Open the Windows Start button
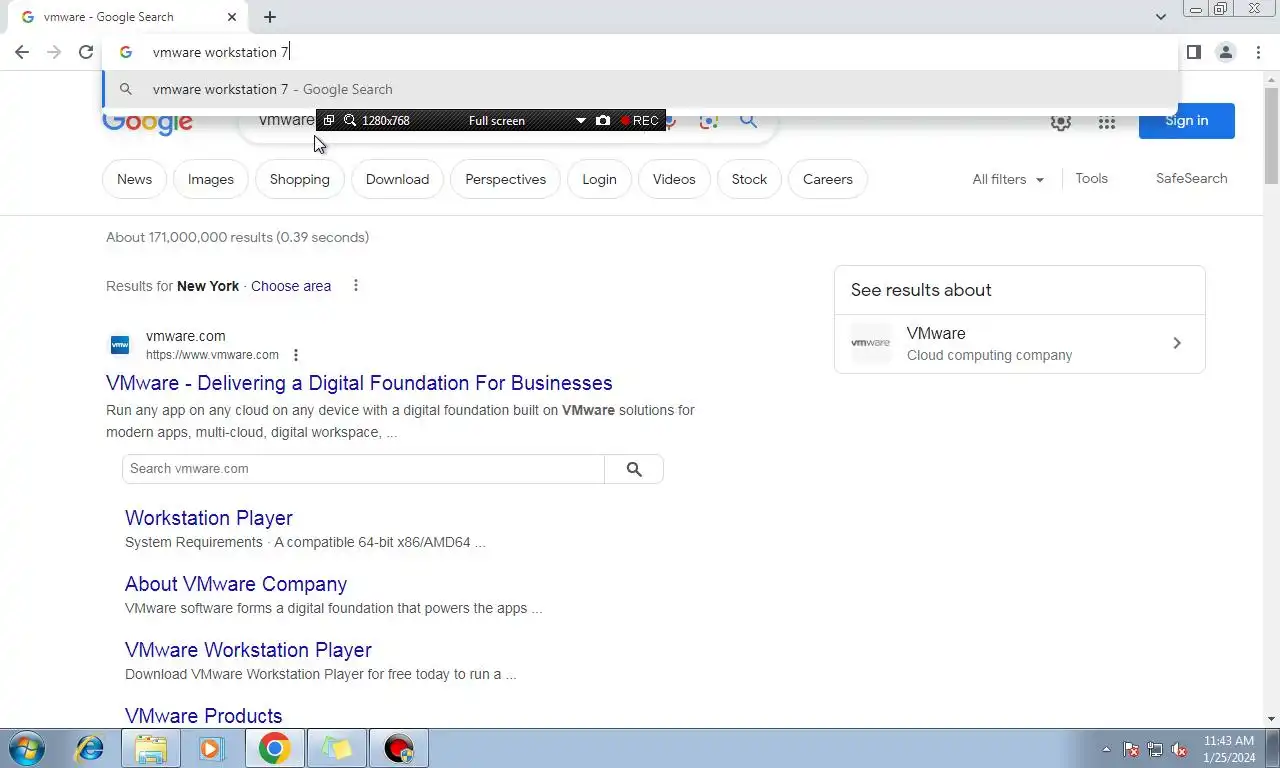This screenshot has width=1280, height=768. pyautogui.click(x=27, y=748)
